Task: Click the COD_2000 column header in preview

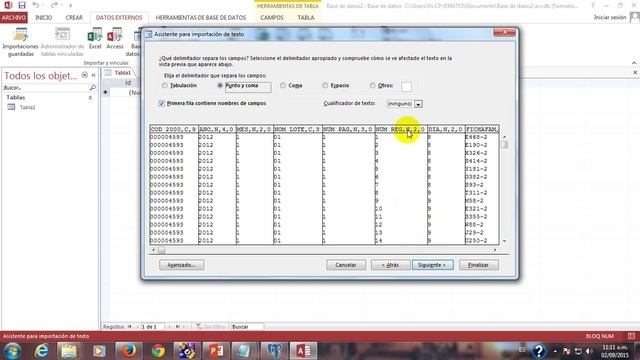Action: point(174,129)
